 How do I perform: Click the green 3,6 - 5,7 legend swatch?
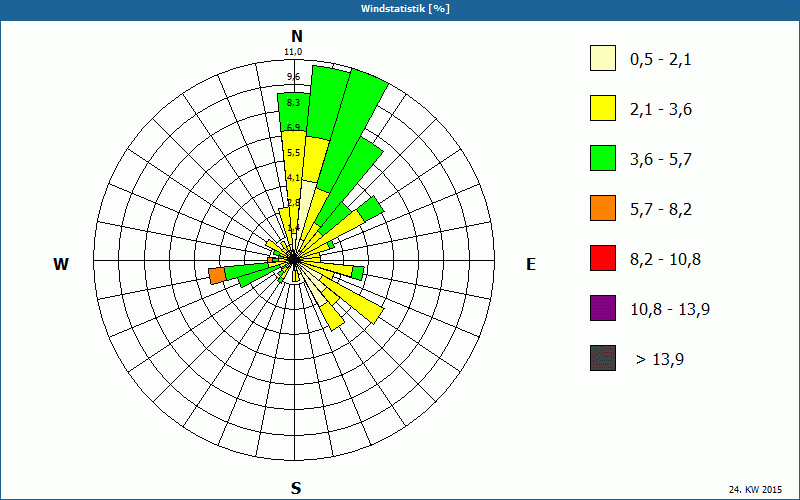tap(603, 158)
